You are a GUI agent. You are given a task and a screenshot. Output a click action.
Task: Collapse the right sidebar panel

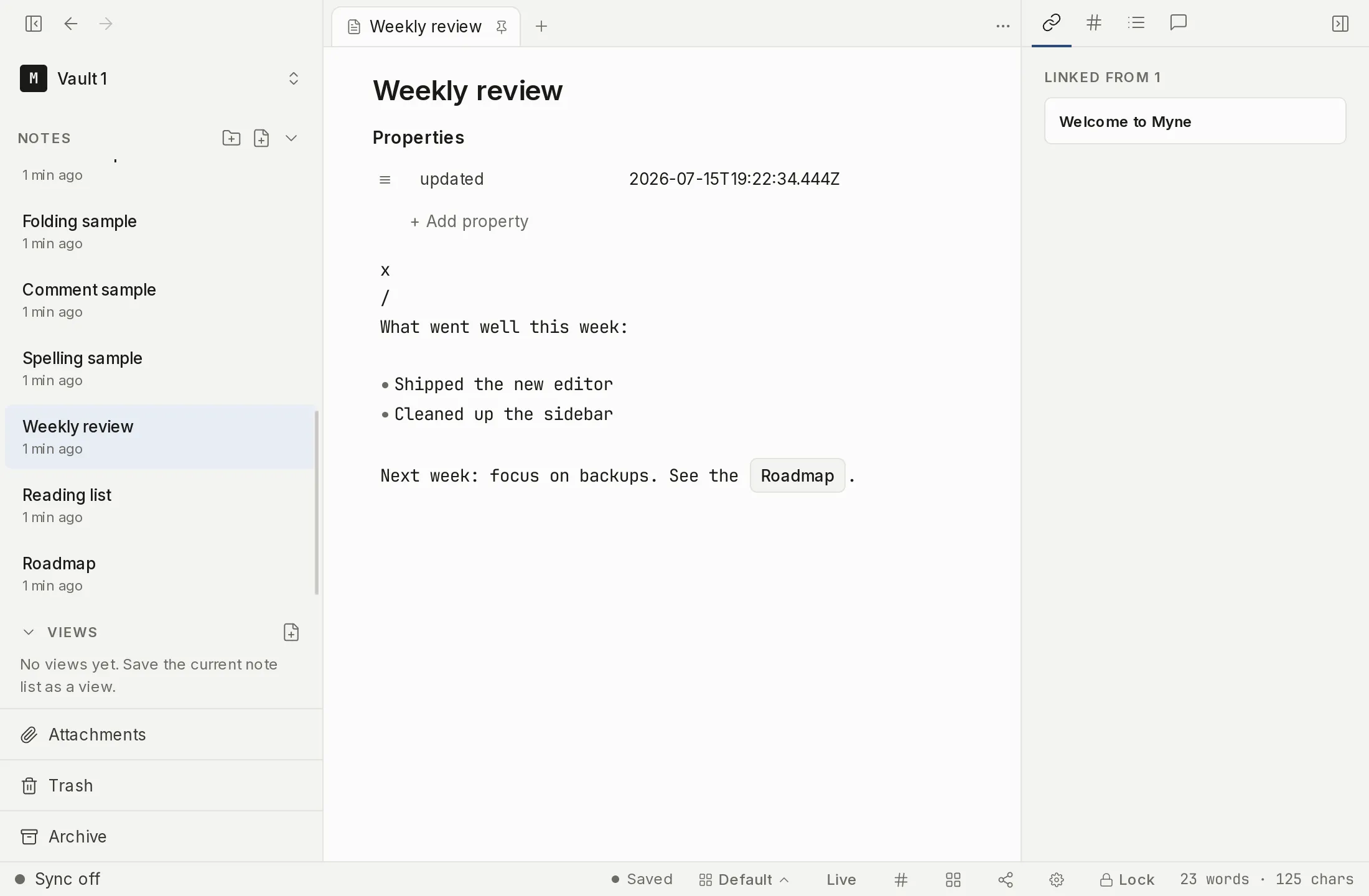1340,24
